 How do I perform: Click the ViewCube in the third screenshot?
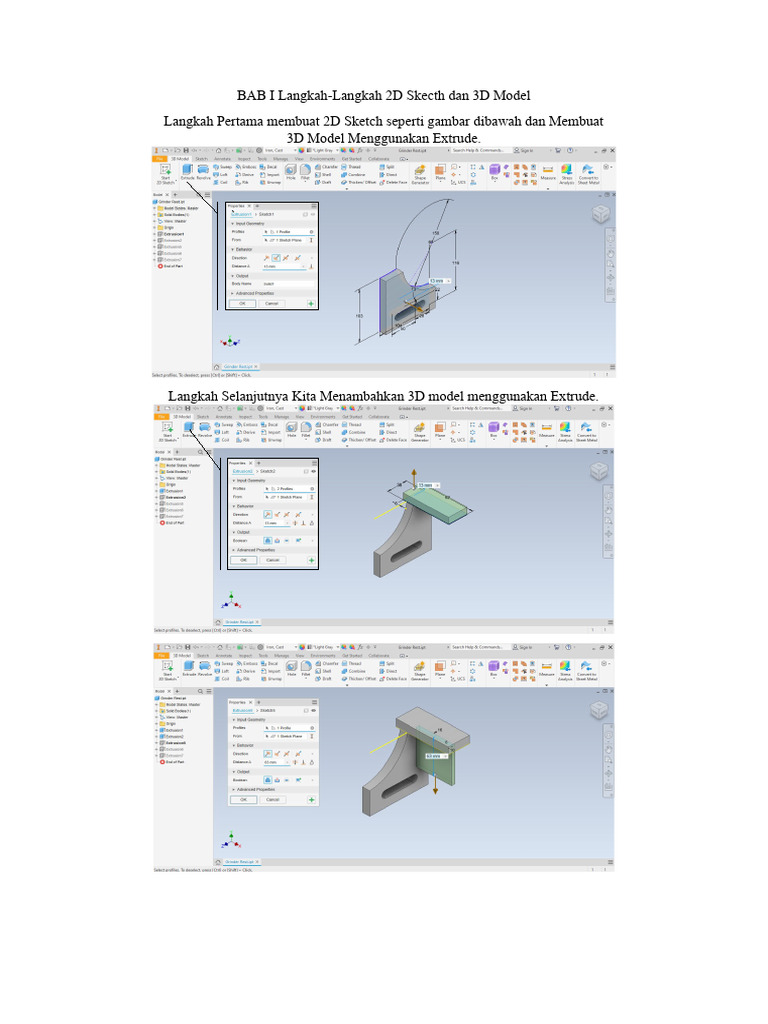tap(599, 710)
